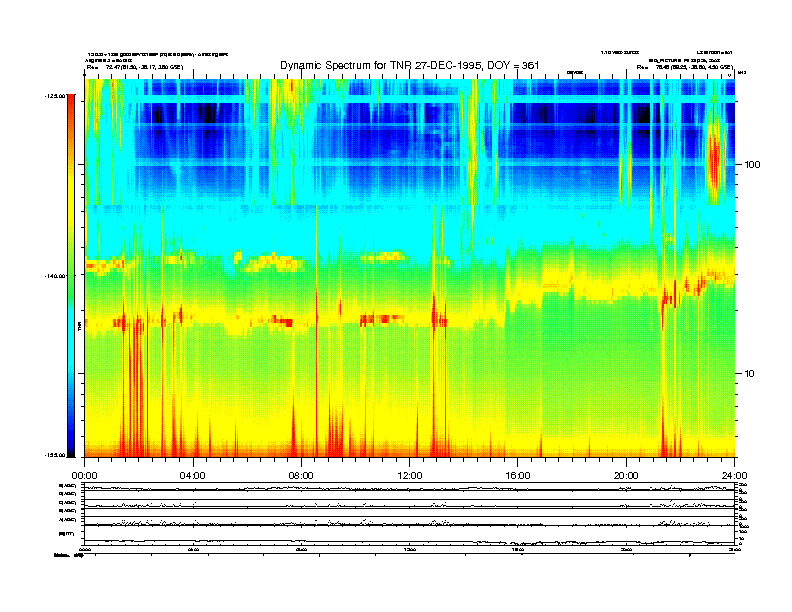792x612 pixels.
Task: Click the red burst near 23:00 at 100 kHz
Action: coord(713,158)
